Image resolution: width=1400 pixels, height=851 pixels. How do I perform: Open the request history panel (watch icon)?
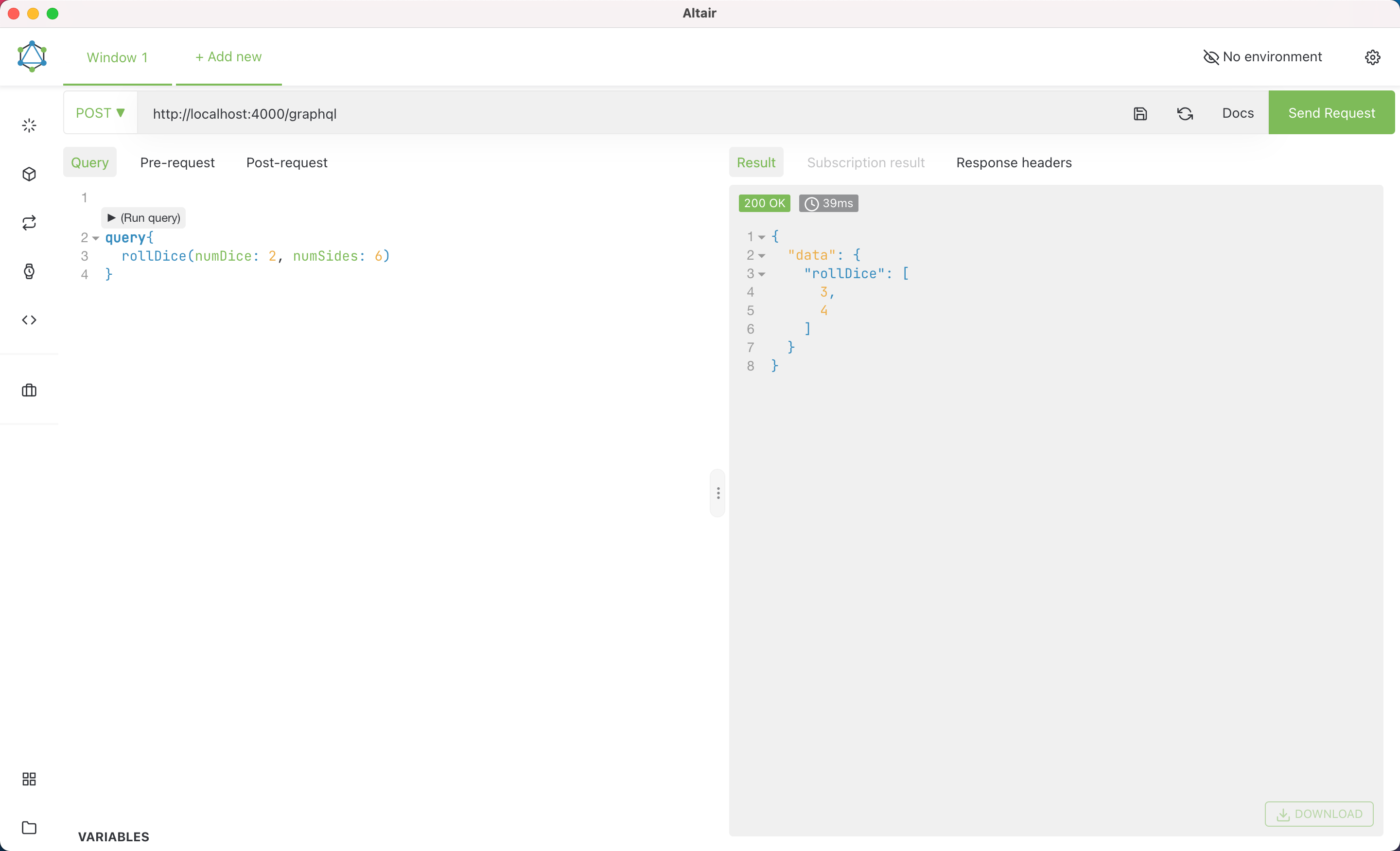[29, 272]
